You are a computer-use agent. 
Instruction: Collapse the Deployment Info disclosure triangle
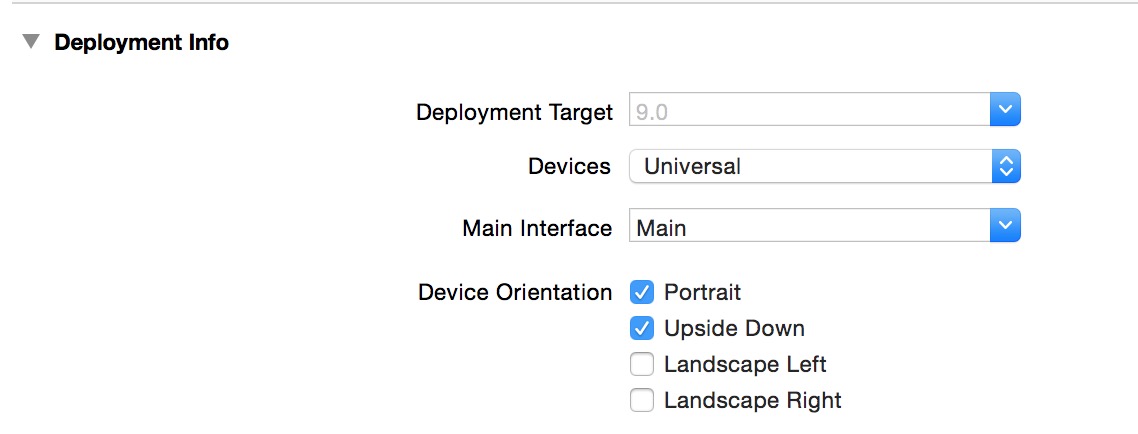[32, 43]
